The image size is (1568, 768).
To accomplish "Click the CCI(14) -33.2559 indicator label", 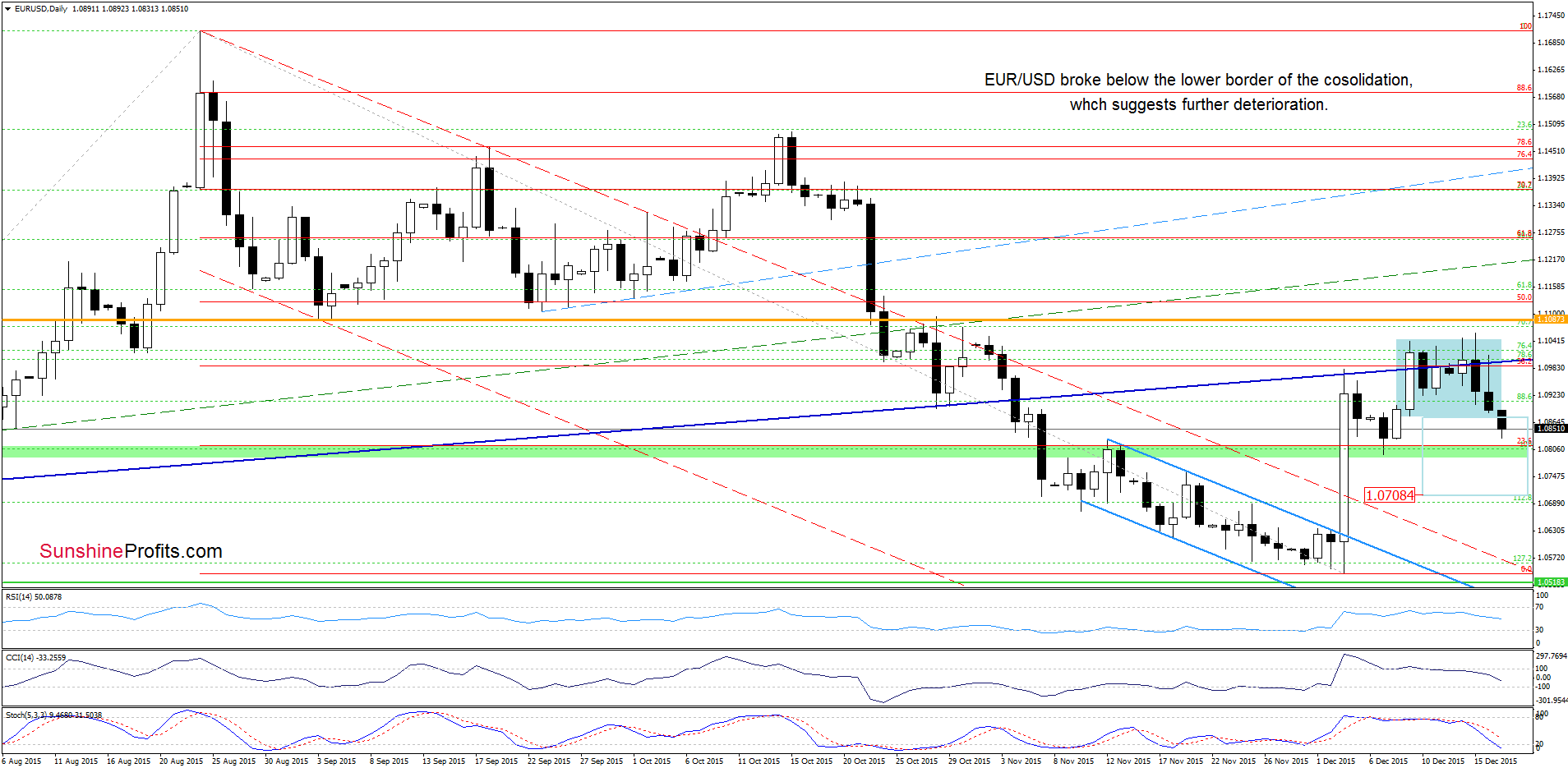I will [35, 658].
